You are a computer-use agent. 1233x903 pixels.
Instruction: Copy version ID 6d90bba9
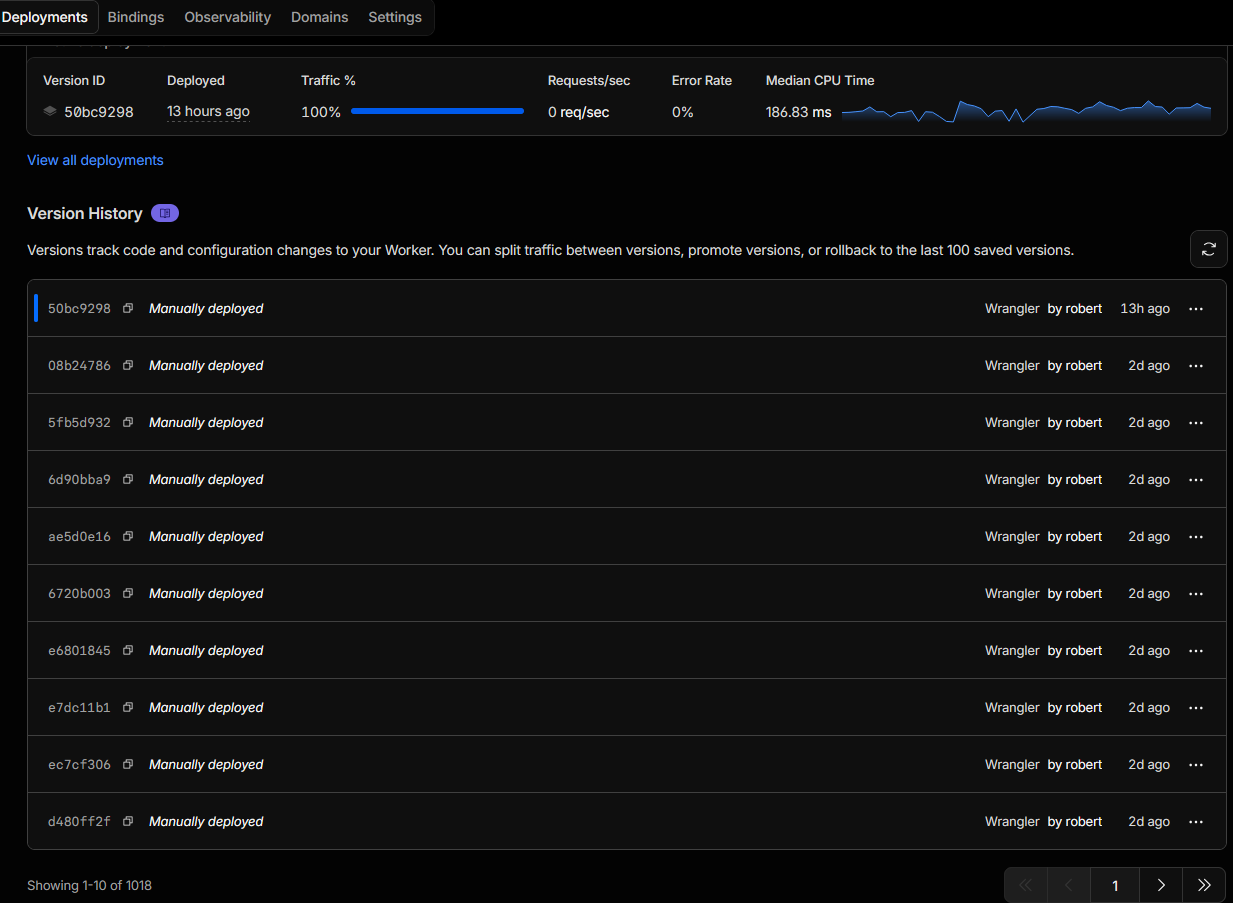128,480
